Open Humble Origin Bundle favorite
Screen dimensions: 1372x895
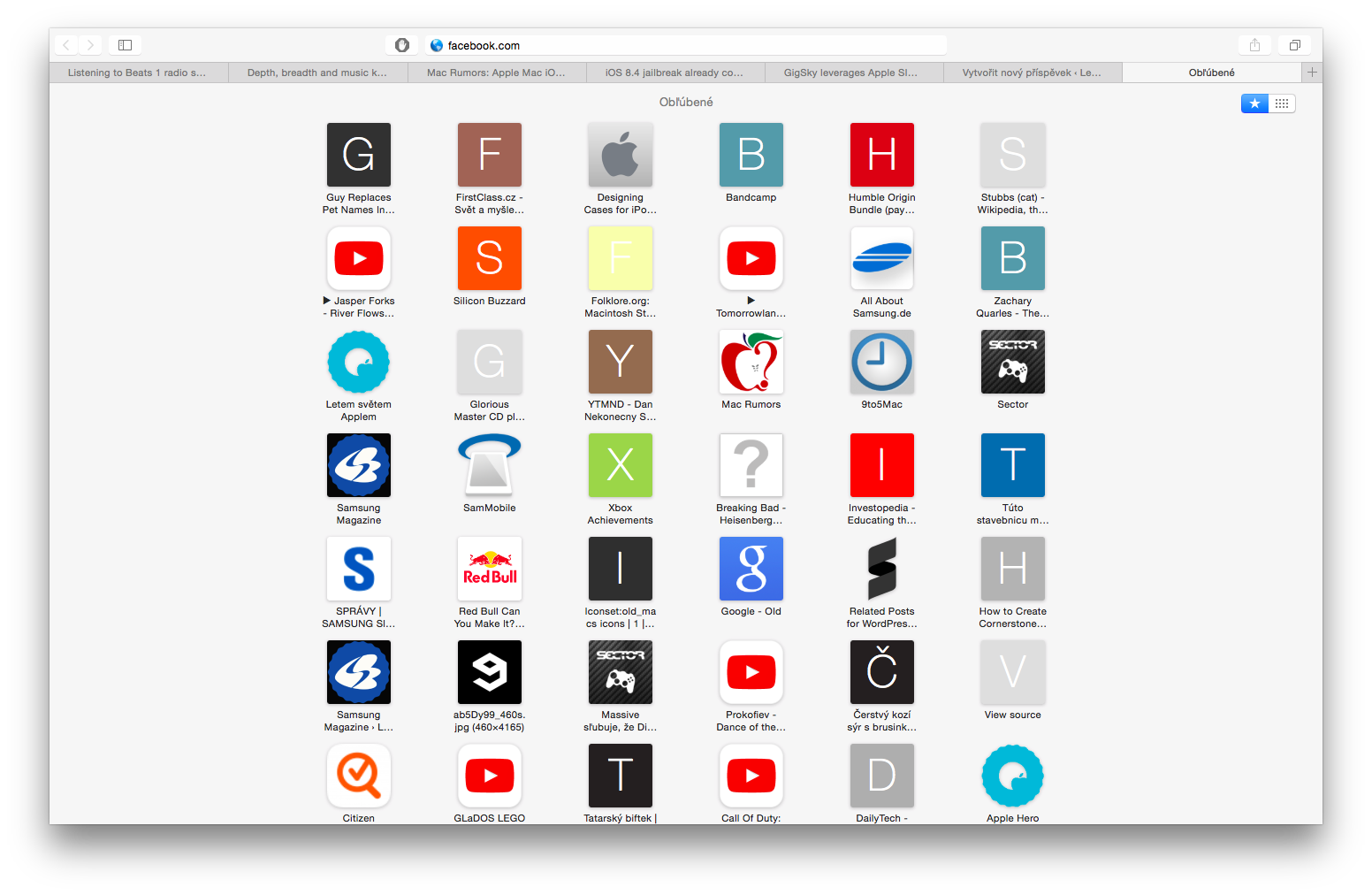[882, 155]
